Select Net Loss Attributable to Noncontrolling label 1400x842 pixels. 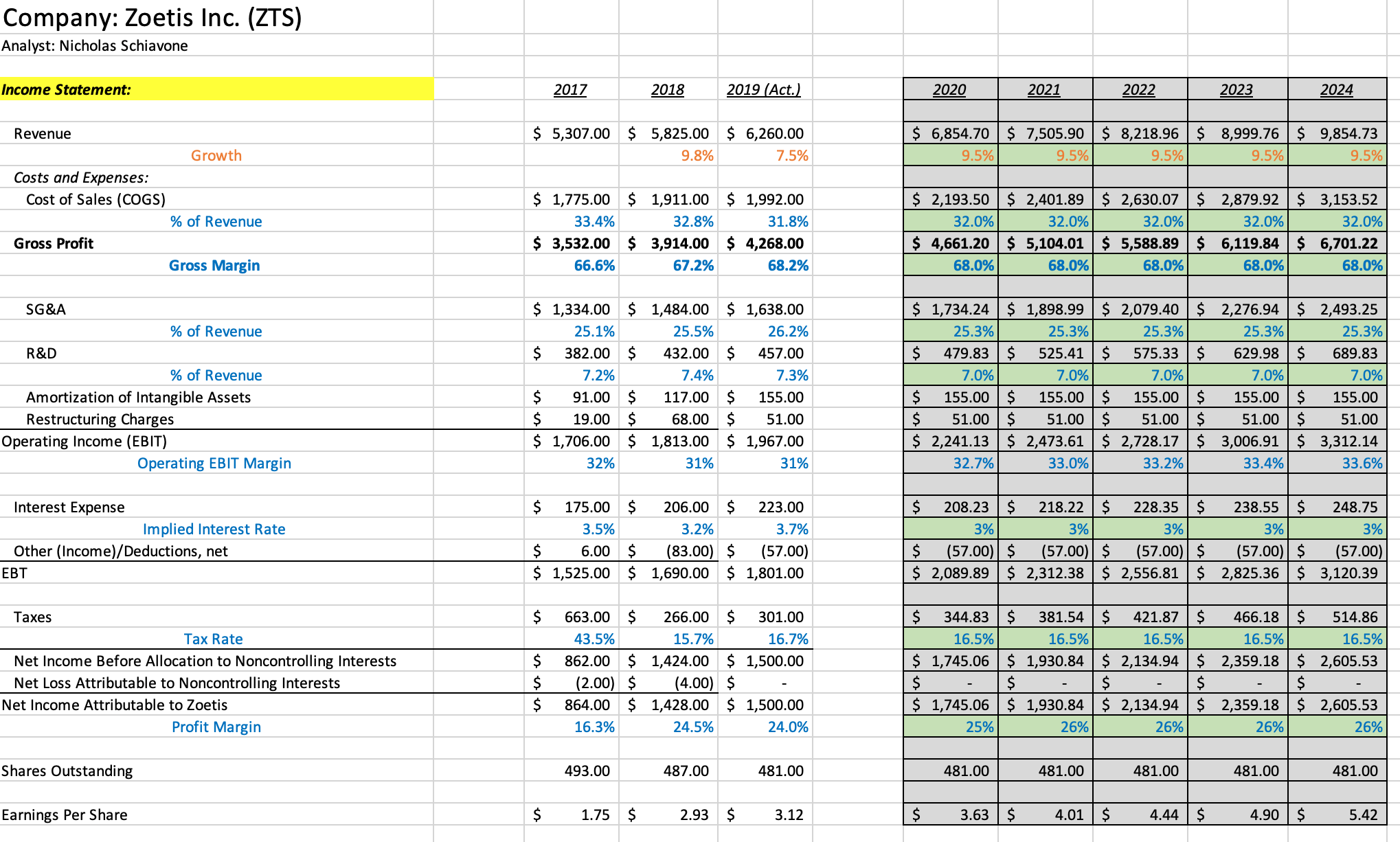pyautogui.click(x=177, y=683)
